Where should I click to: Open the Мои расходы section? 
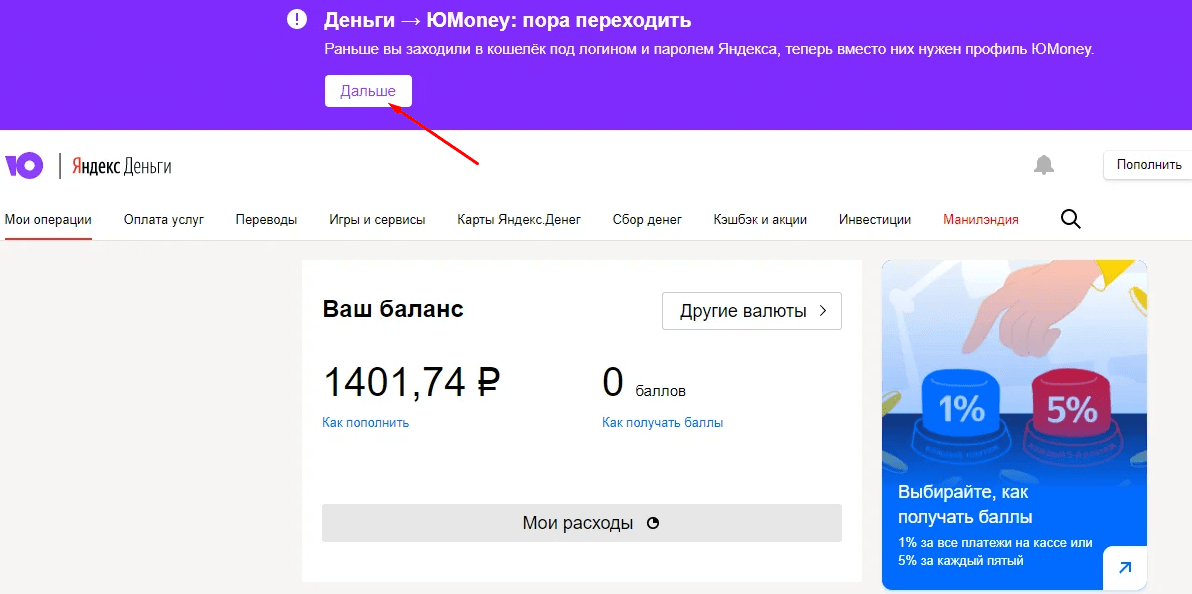[580, 523]
